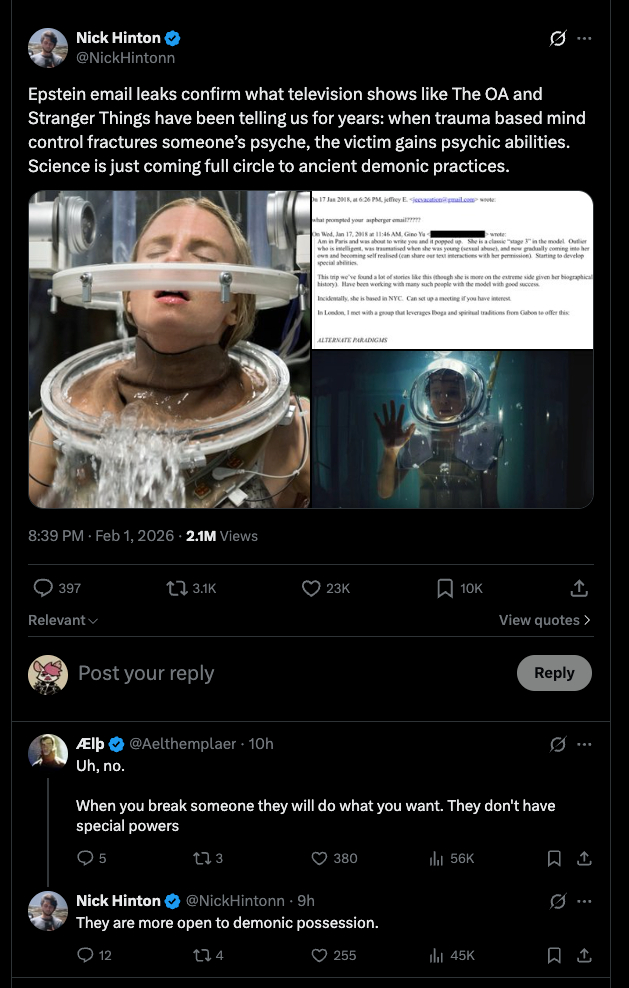
Task: Expand the Relevant replies sort dropdown
Action: tap(63, 620)
